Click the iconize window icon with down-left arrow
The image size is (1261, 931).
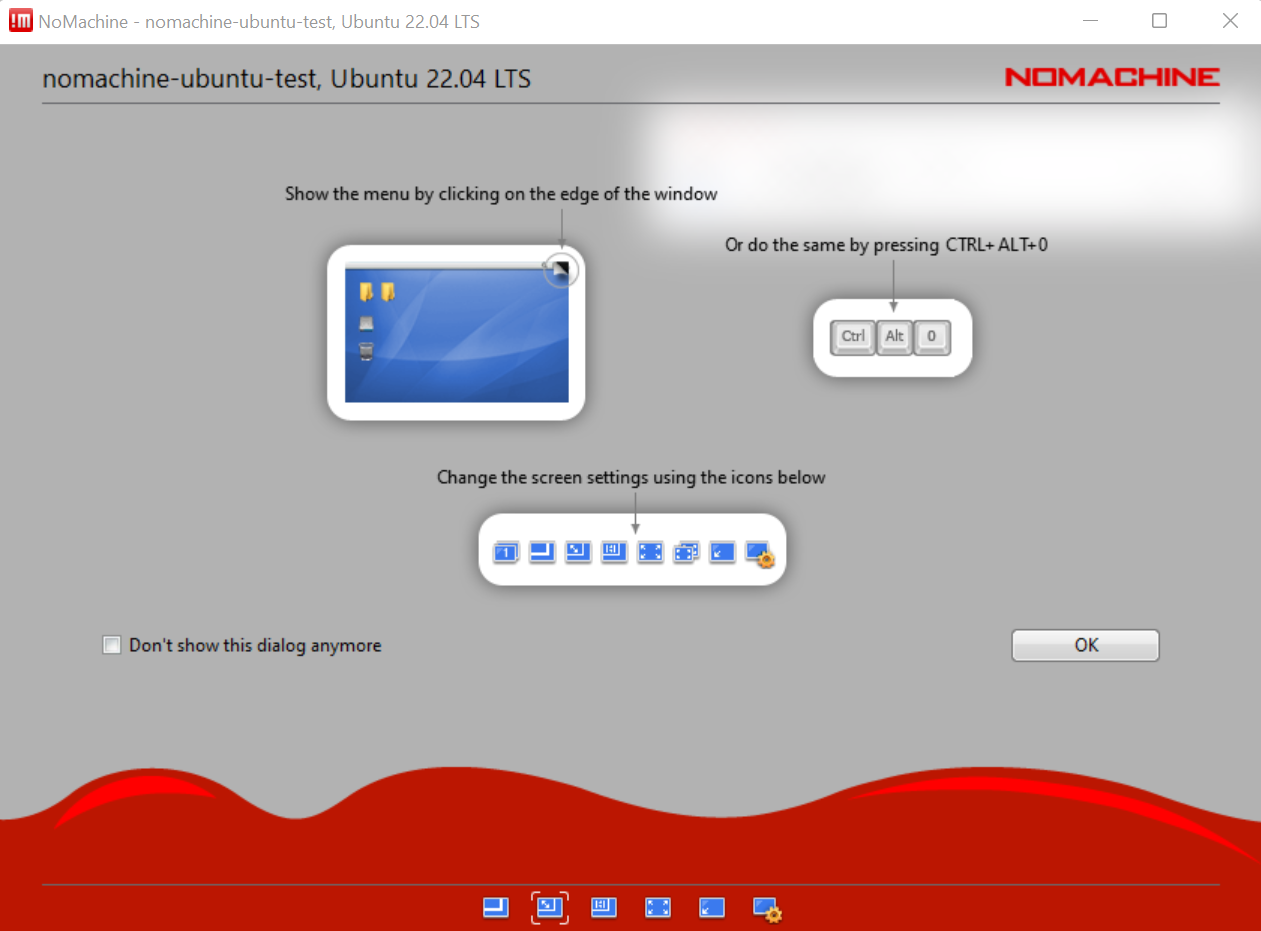pyautogui.click(x=712, y=907)
